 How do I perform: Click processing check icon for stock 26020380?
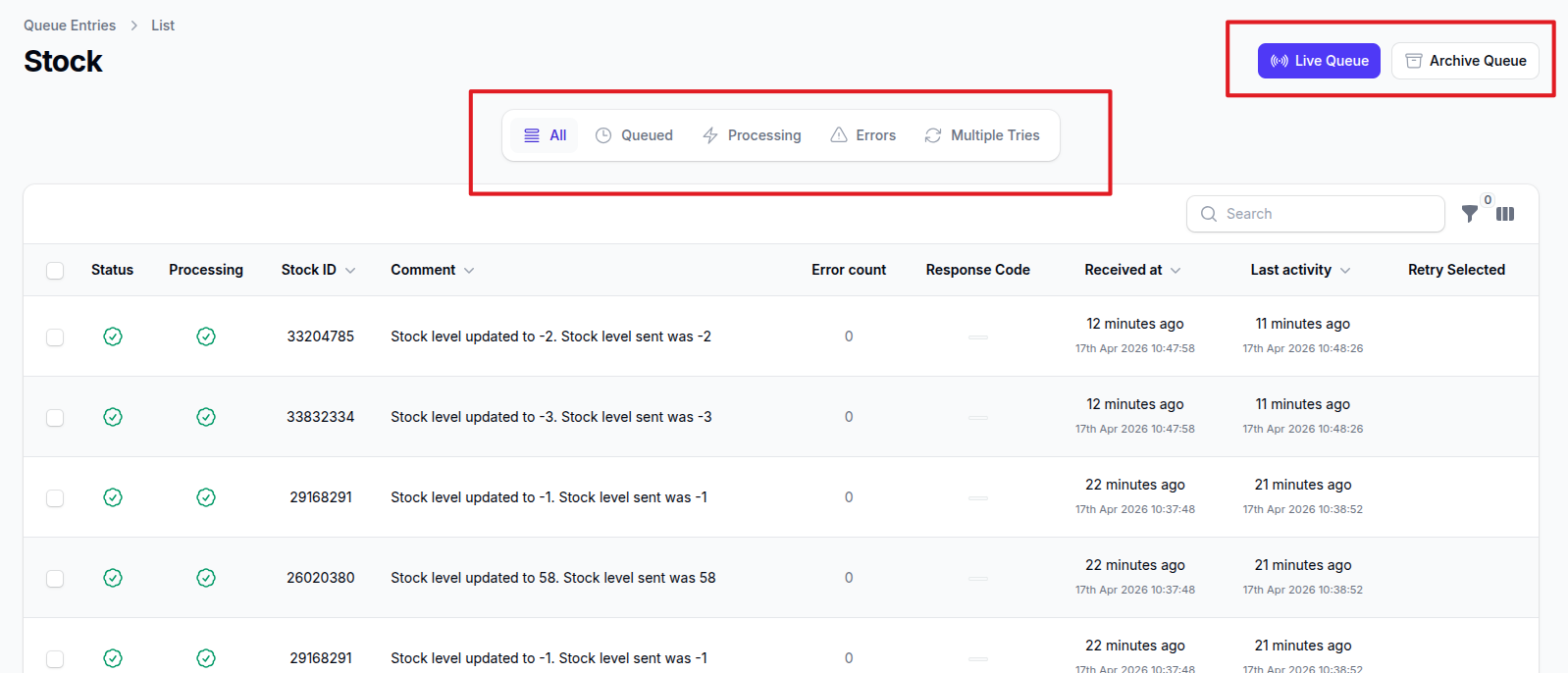[206, 578]
